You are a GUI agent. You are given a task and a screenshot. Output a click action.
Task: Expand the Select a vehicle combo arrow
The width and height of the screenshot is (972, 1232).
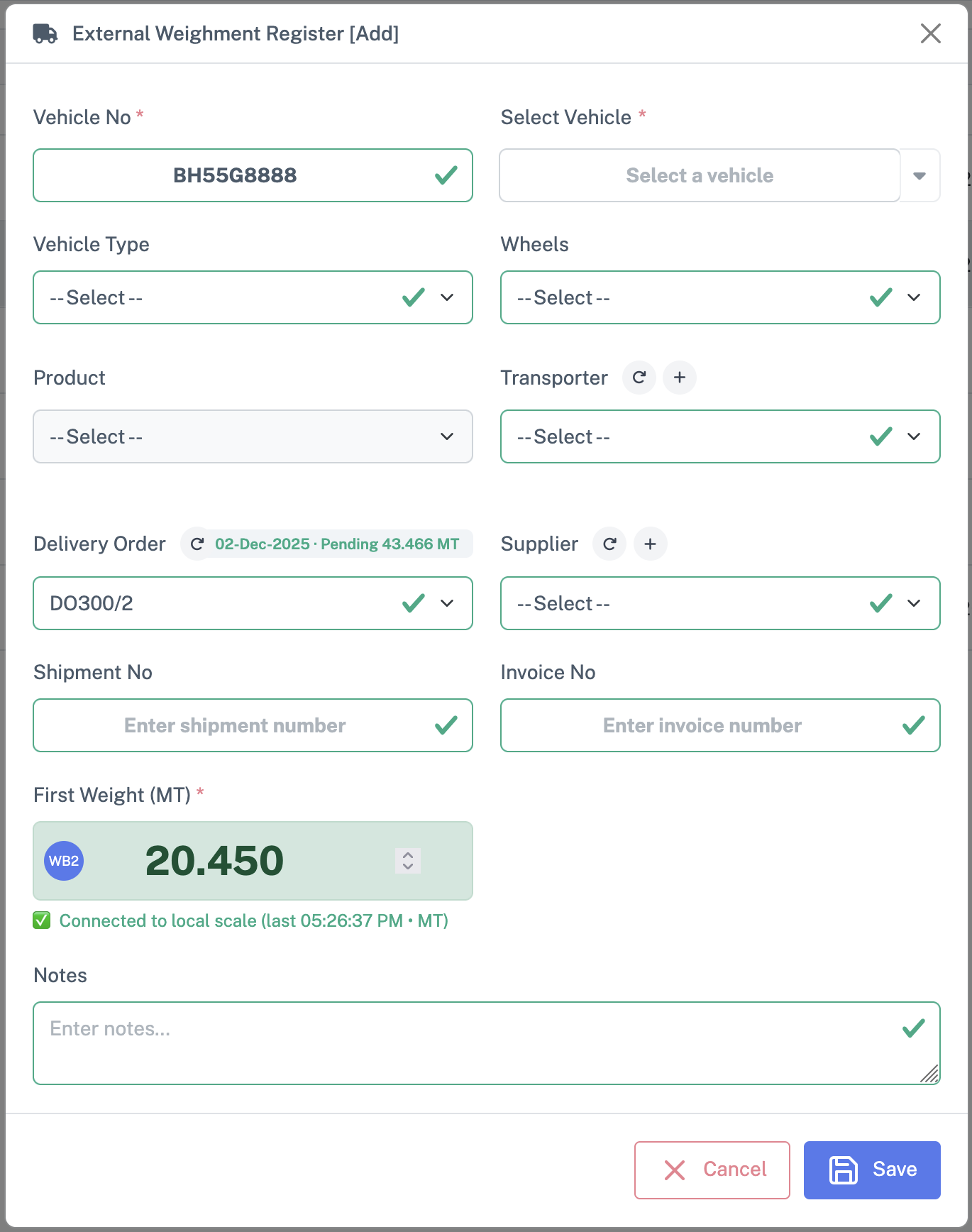(x=919, y=176)
